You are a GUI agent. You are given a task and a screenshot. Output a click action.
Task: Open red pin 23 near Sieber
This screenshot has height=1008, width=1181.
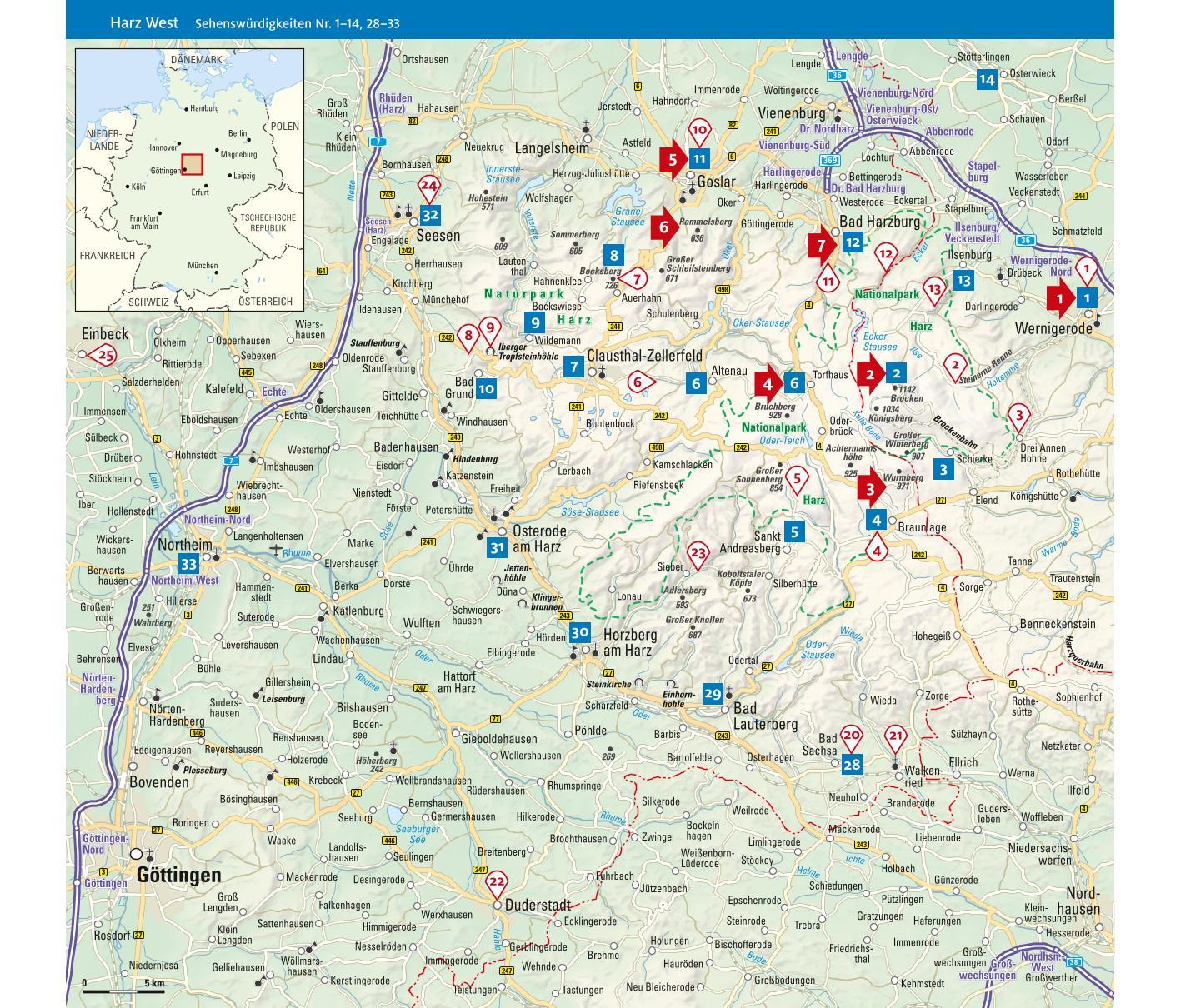coord(698,554)
